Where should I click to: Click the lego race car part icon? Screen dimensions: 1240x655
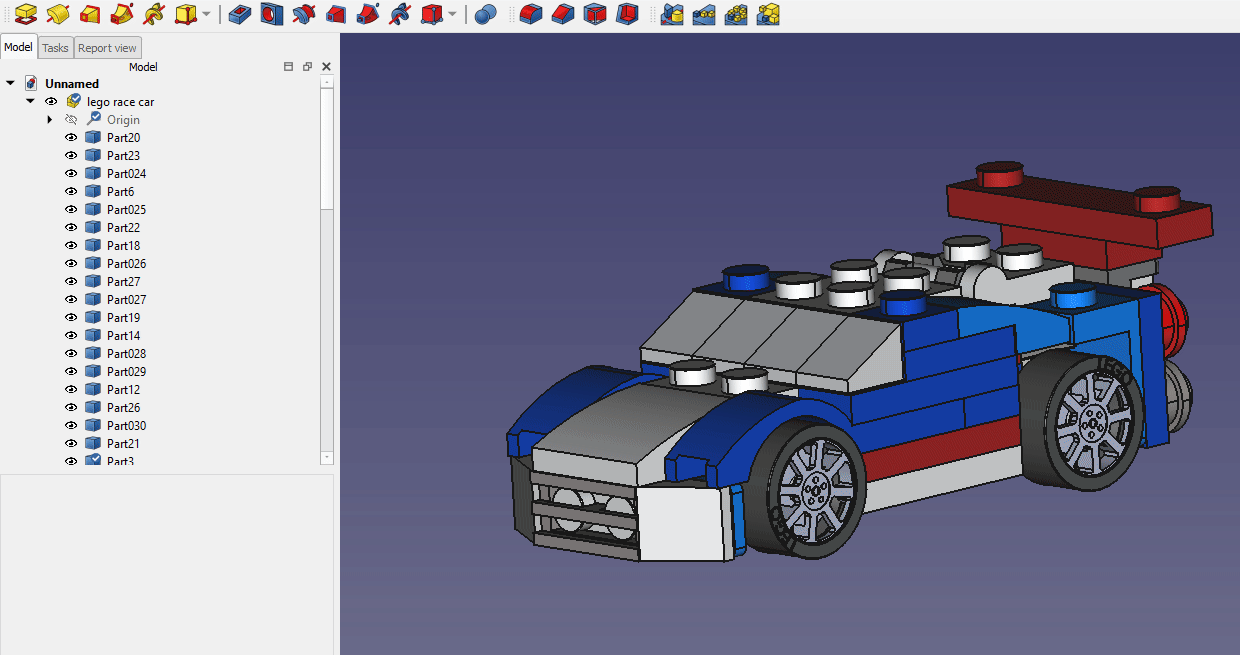pos(73,102)
